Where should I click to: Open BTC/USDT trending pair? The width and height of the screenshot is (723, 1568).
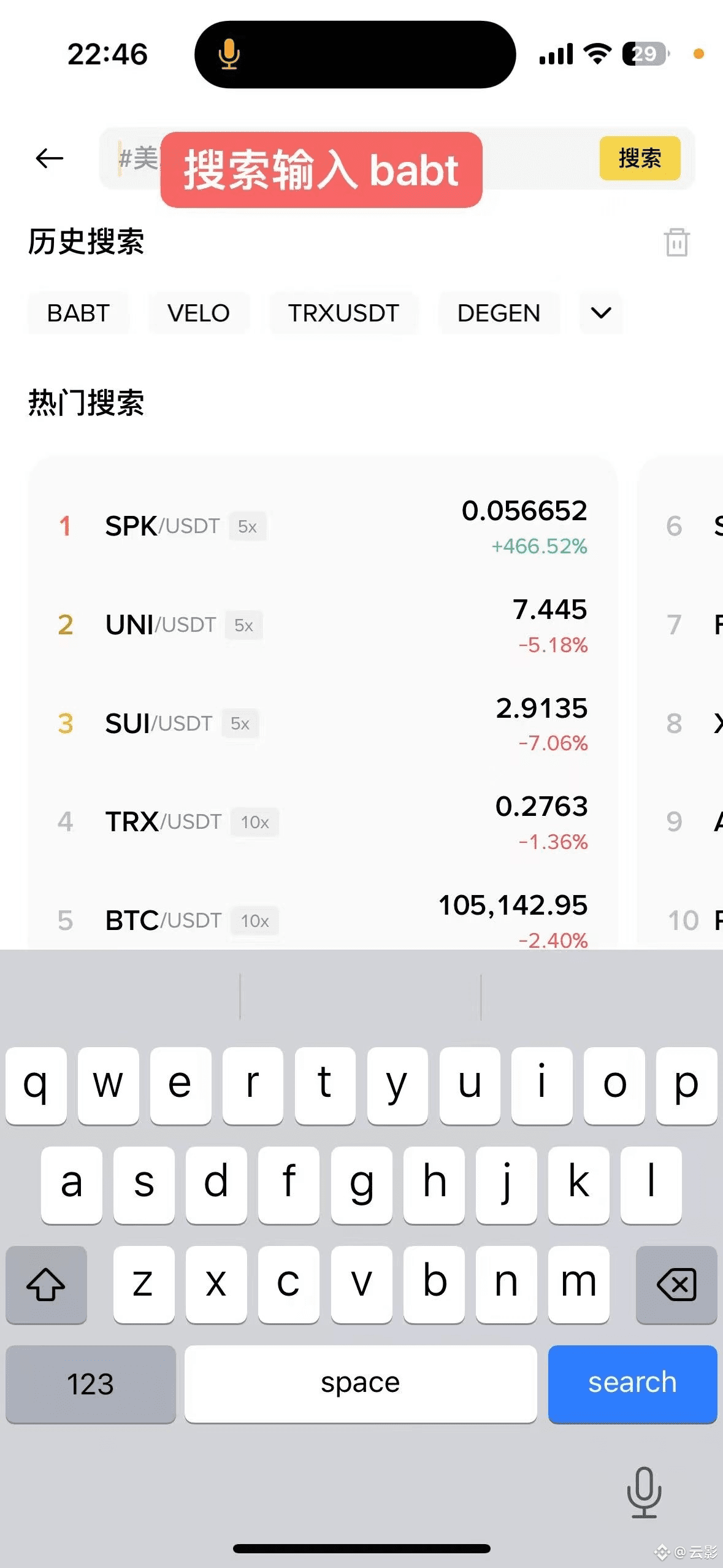(x=323, y=919)
